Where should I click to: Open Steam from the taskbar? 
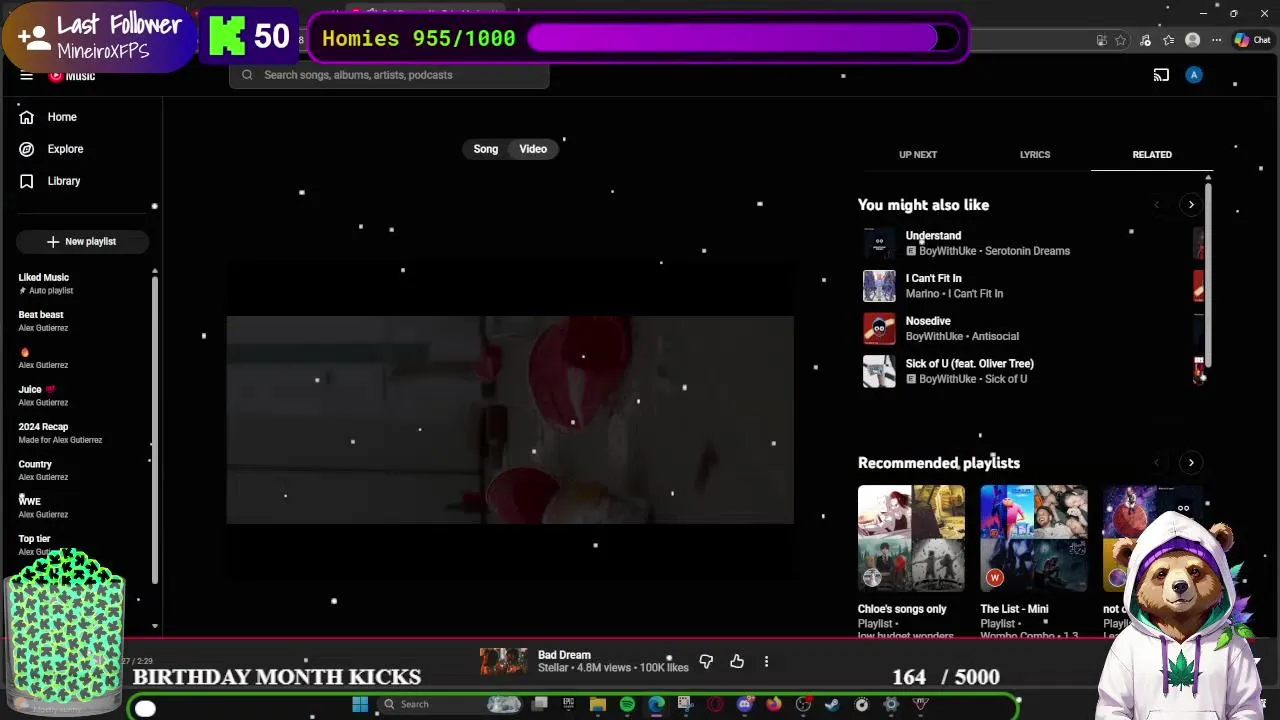(x=832, y=704)
